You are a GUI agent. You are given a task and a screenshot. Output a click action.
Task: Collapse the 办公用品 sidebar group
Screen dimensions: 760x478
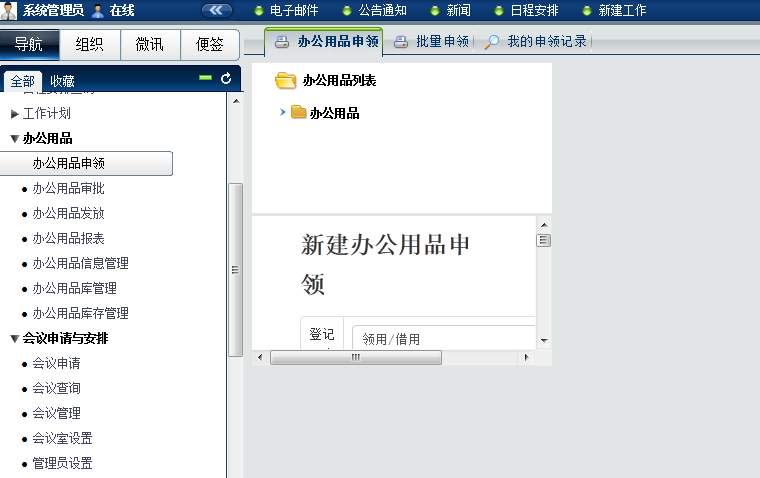pyautogui.click(x=15, y=139)
